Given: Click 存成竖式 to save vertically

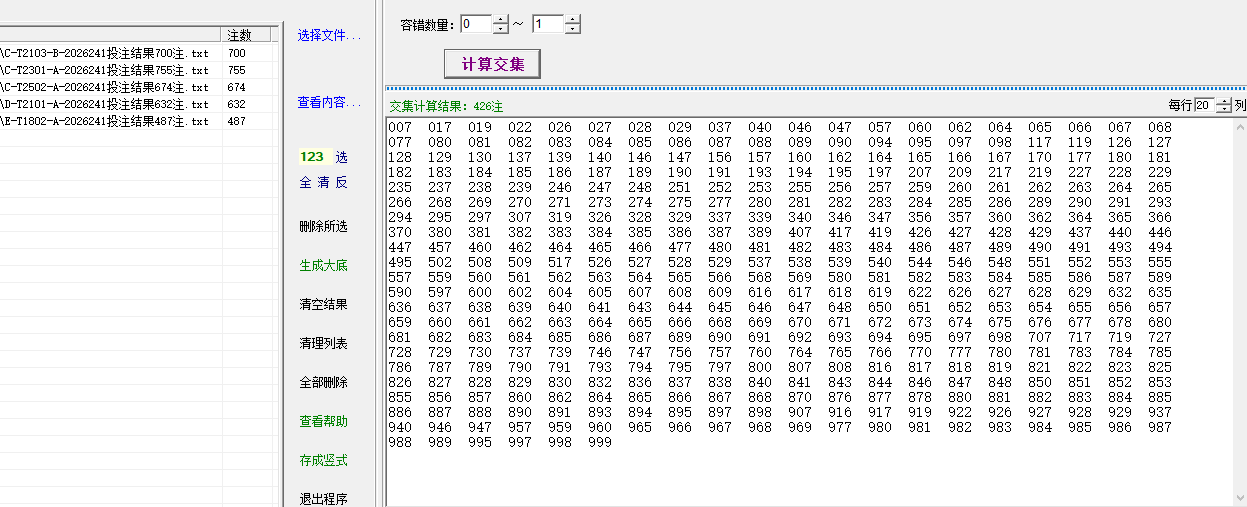Looking at the screenshot, I should [324, 461].
